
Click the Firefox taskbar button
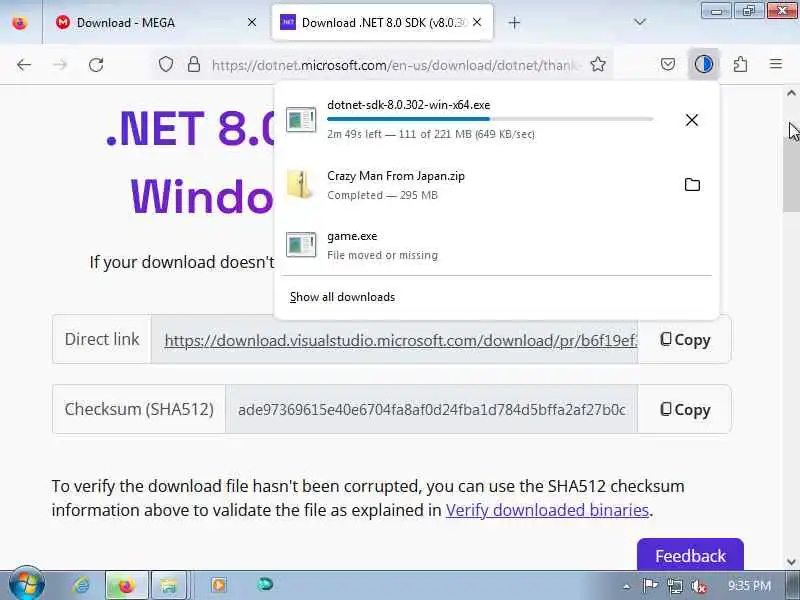coord(127,585)
